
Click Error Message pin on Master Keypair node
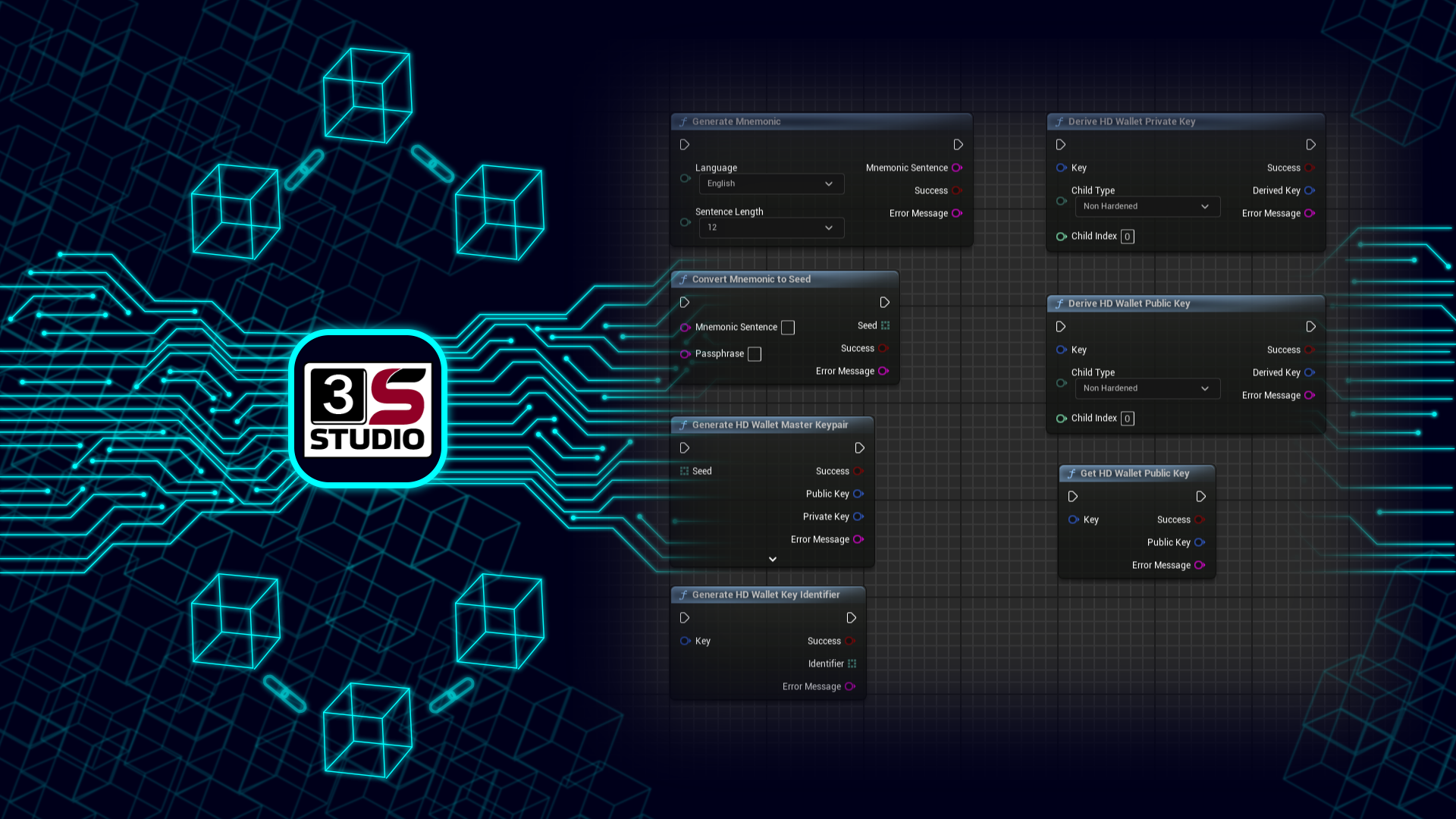858,539
